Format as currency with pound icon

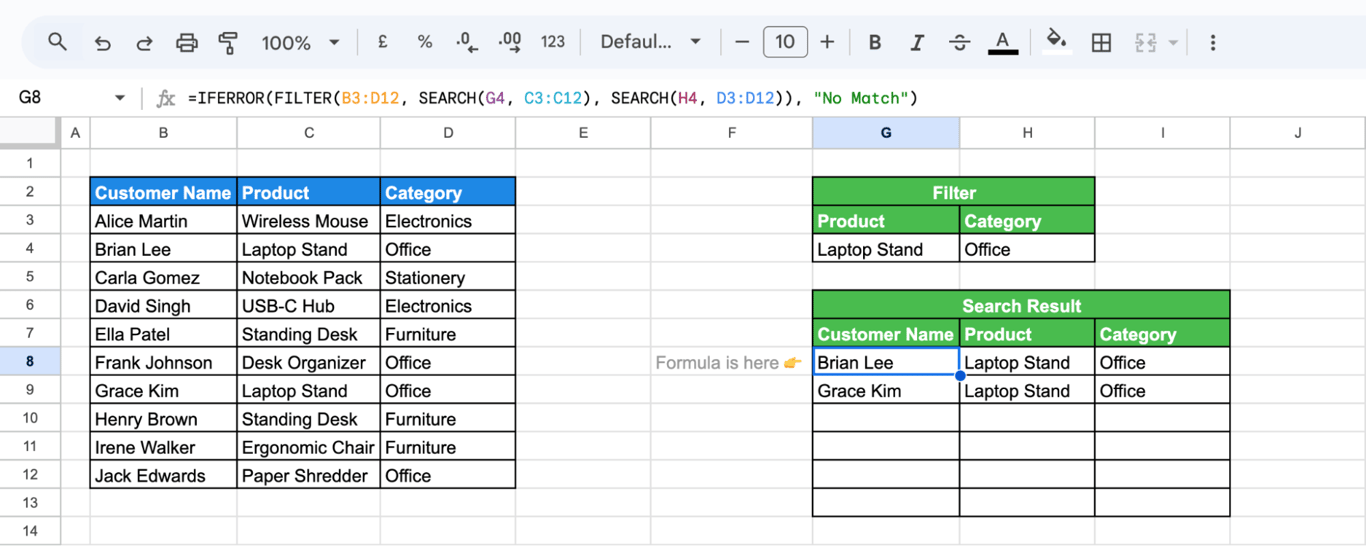point(383,42)
